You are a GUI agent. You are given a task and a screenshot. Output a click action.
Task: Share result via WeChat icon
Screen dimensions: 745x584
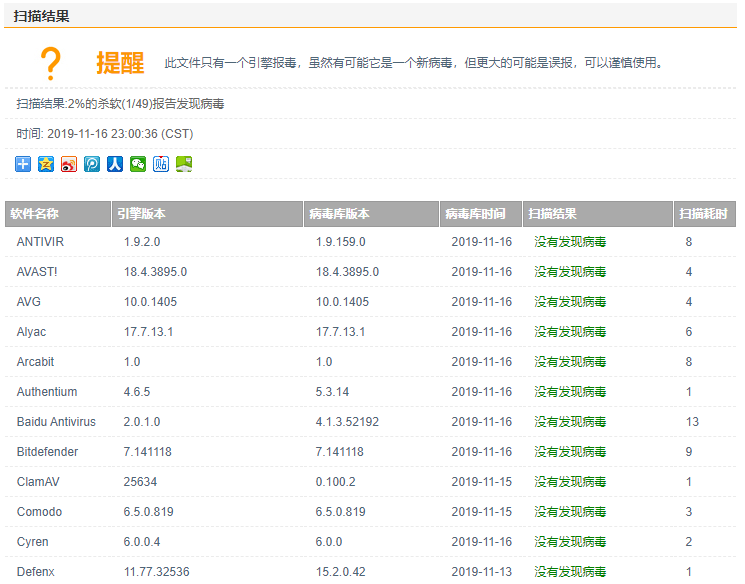click(138, 164)
